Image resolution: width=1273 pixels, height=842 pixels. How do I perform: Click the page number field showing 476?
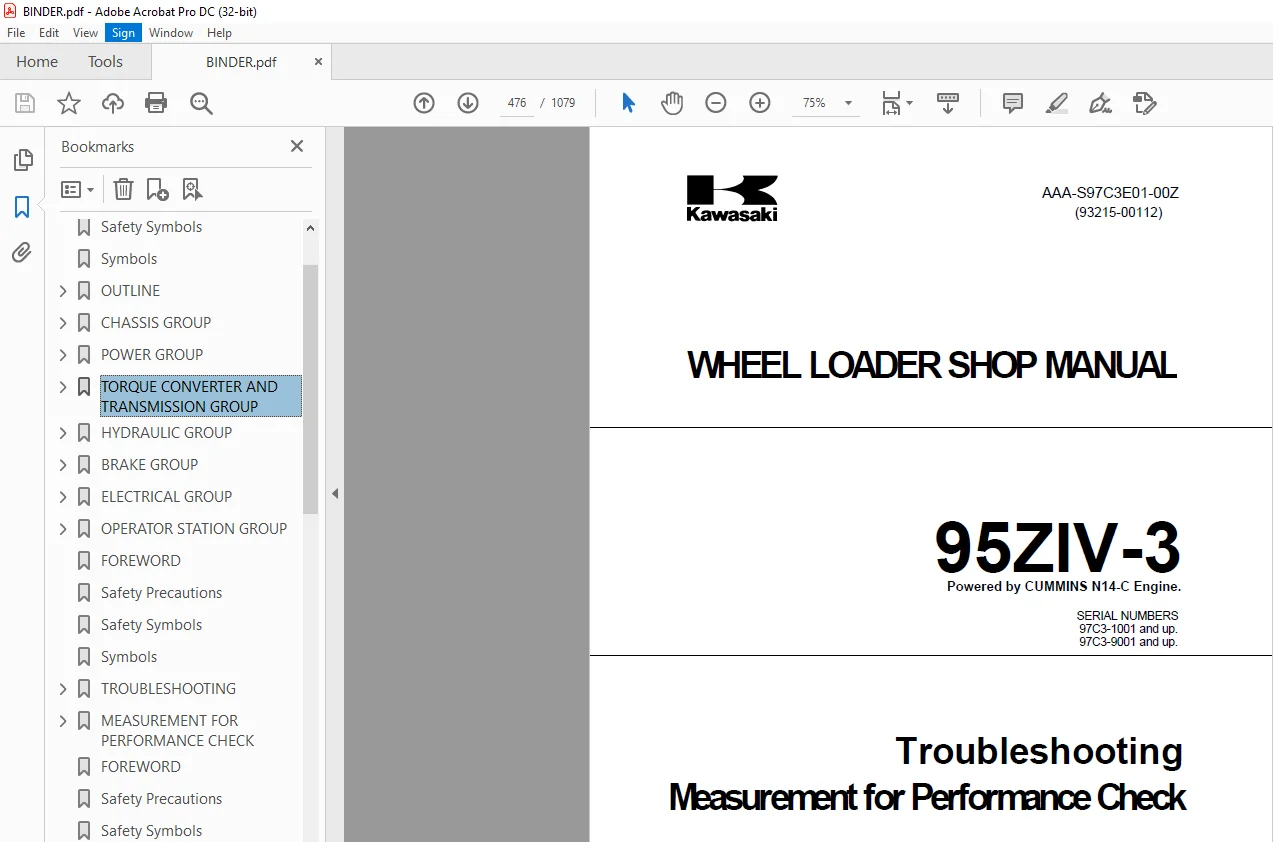(517, 103)
